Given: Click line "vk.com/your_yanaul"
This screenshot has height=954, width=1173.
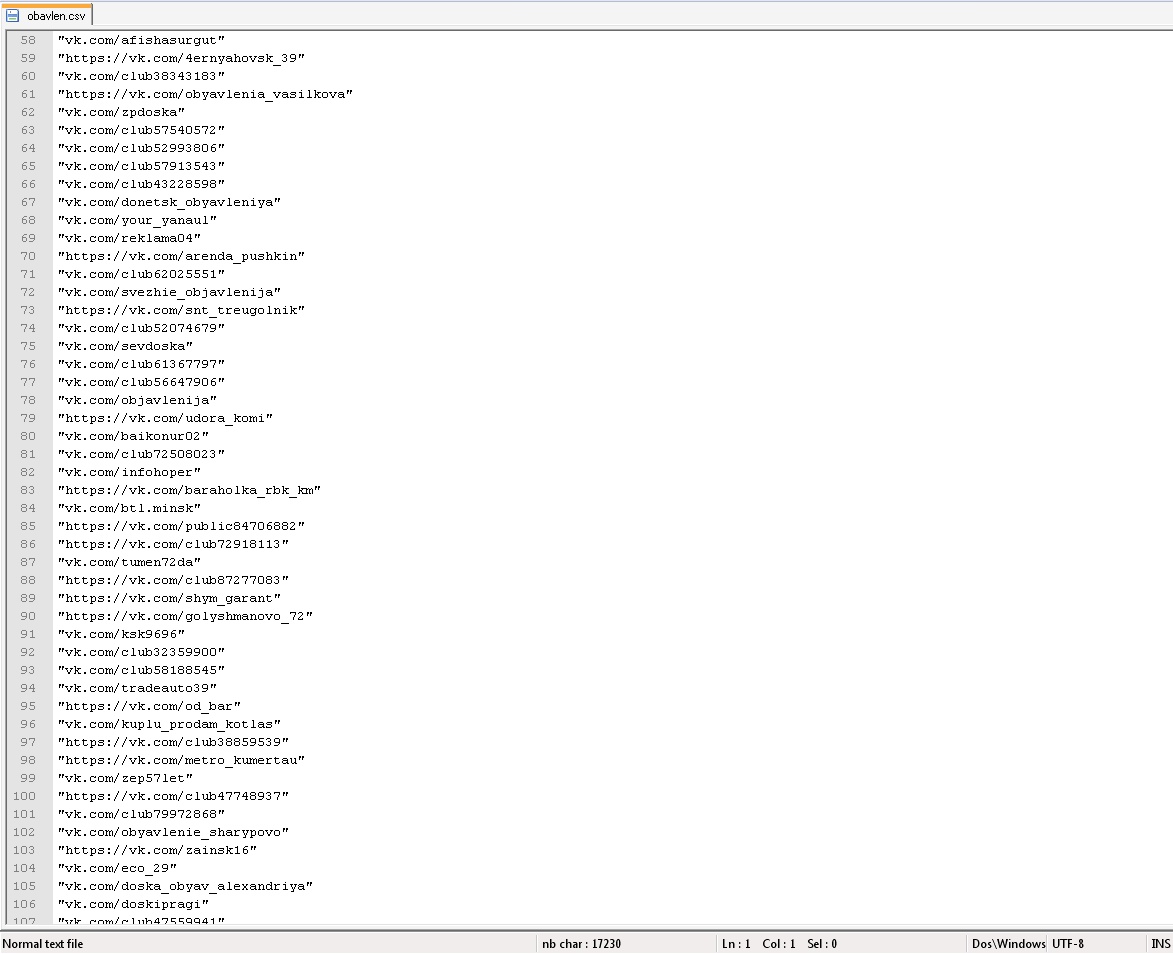Looking at the screenshot, I should point(138,220).
